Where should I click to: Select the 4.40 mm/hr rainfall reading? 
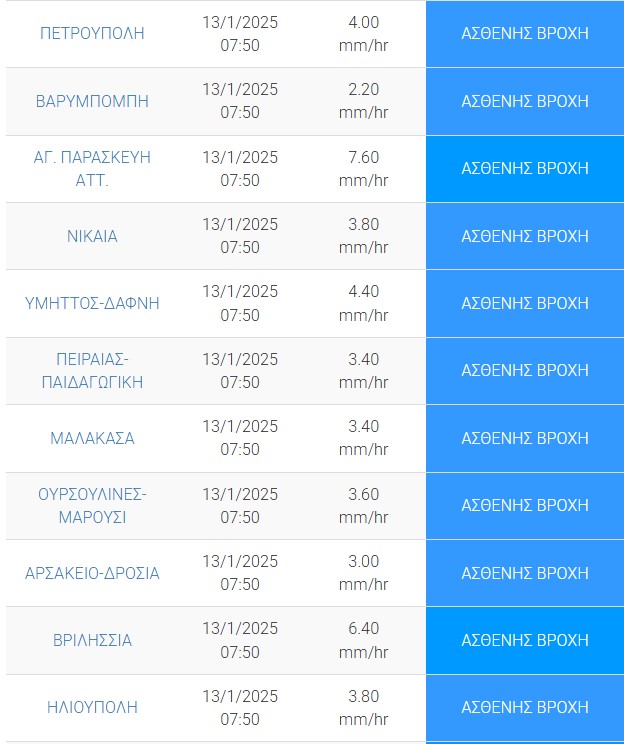click(363, 303)
